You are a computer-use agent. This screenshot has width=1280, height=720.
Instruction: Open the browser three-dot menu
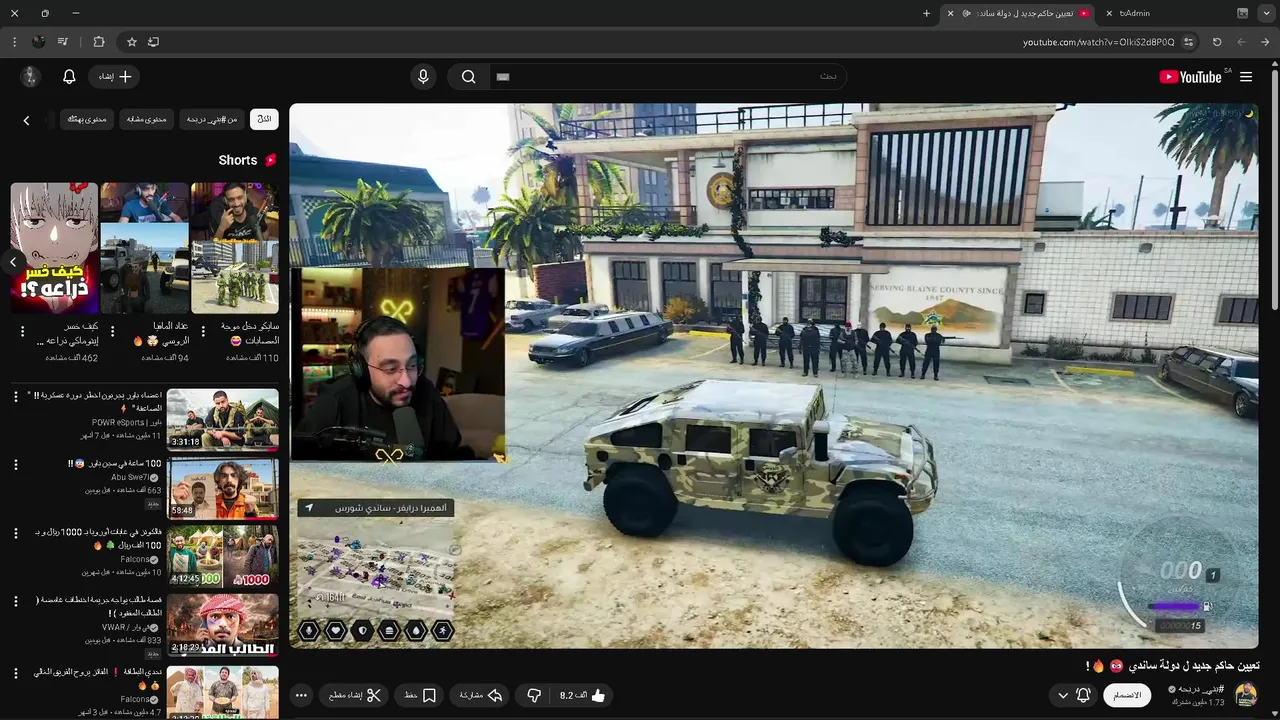coord(14,42)
